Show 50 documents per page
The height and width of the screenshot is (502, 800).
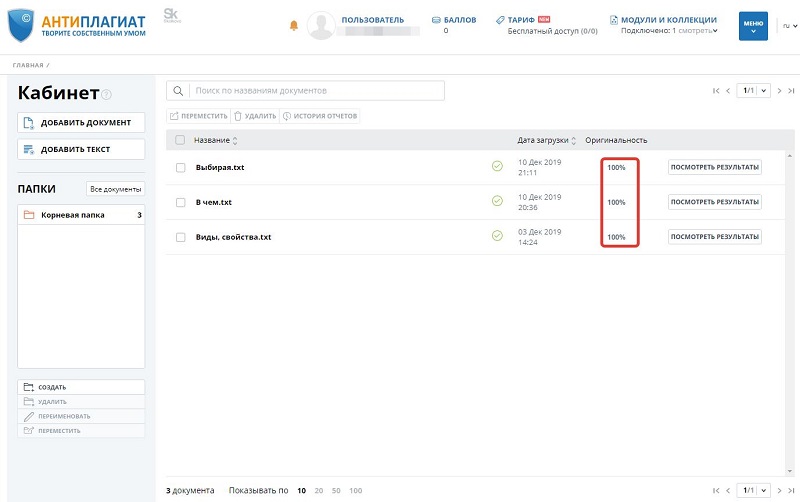[336, 491]
